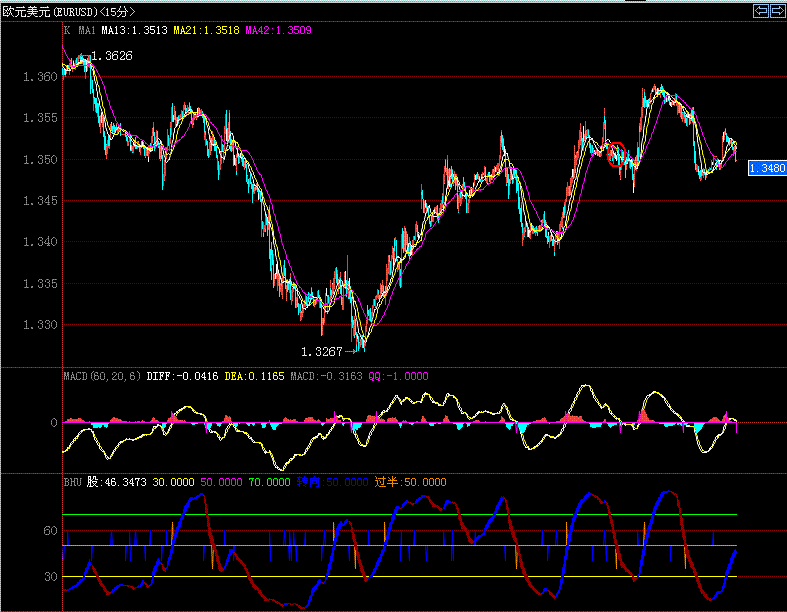The width and height of the screenshot is (787, 612).
Task: Click the BHU indicator label
Action: pyautogui.click(x=72, y=482)
